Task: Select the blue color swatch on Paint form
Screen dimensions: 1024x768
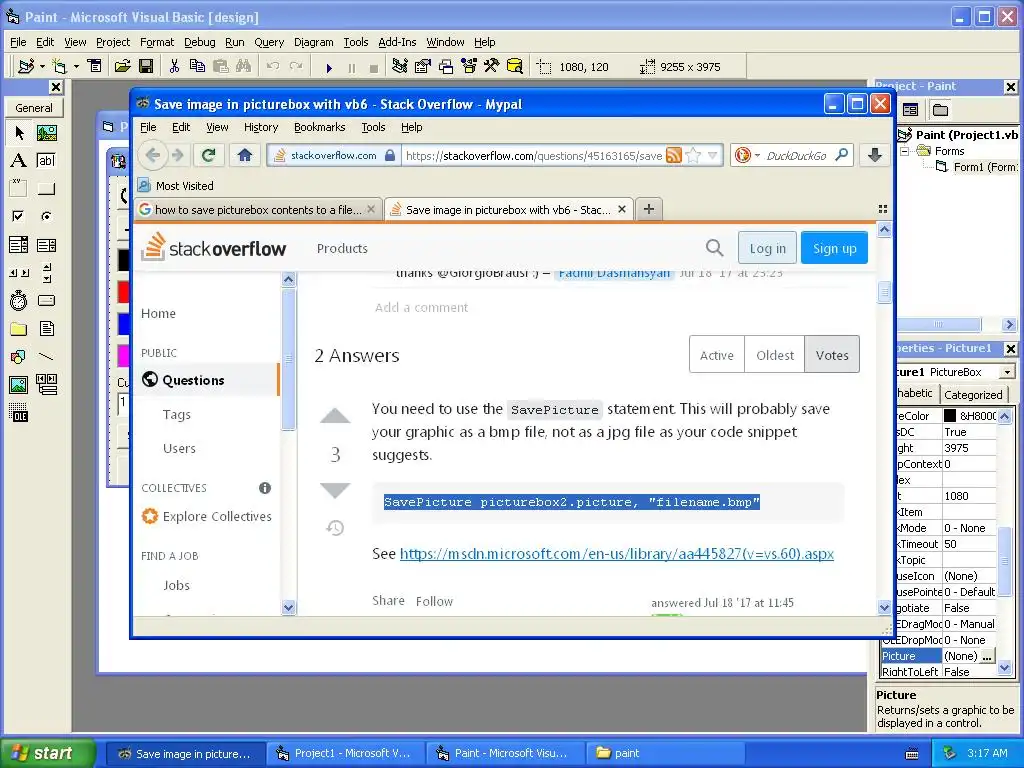Action: point(123,324)
